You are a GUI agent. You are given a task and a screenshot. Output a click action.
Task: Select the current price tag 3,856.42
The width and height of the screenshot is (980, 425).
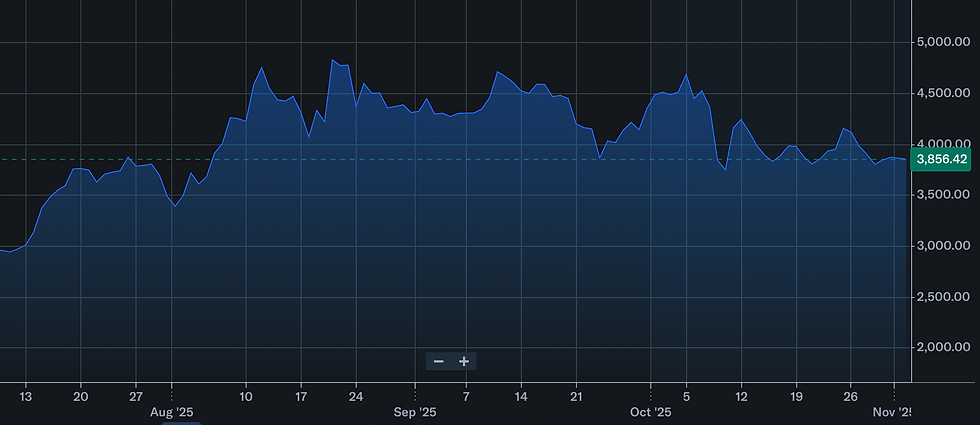pos(941,159)
